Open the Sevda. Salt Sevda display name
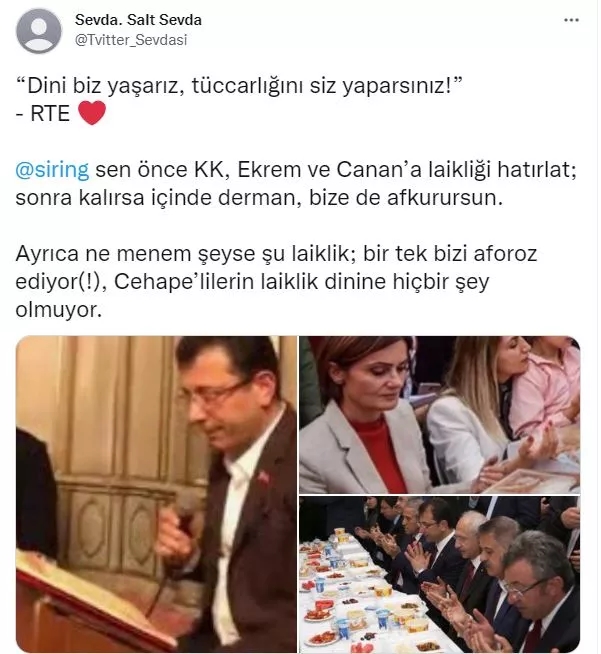The image size is (601, 654). 138,20
